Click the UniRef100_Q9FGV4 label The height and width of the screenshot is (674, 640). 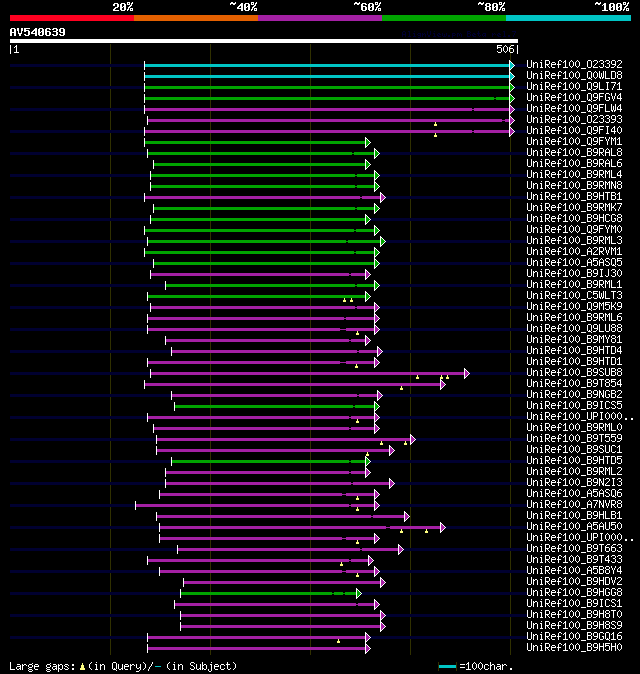574,97
